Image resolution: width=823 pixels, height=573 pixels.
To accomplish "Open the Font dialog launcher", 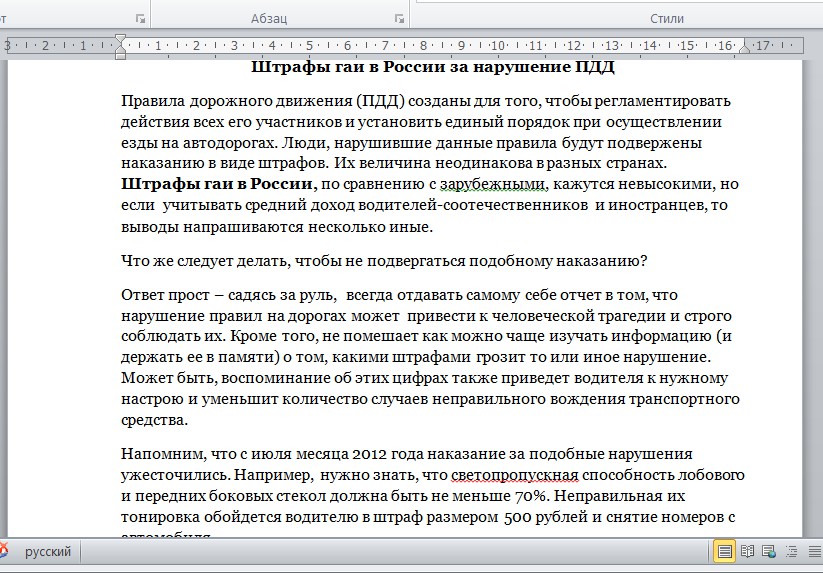I will coord(140,19).
